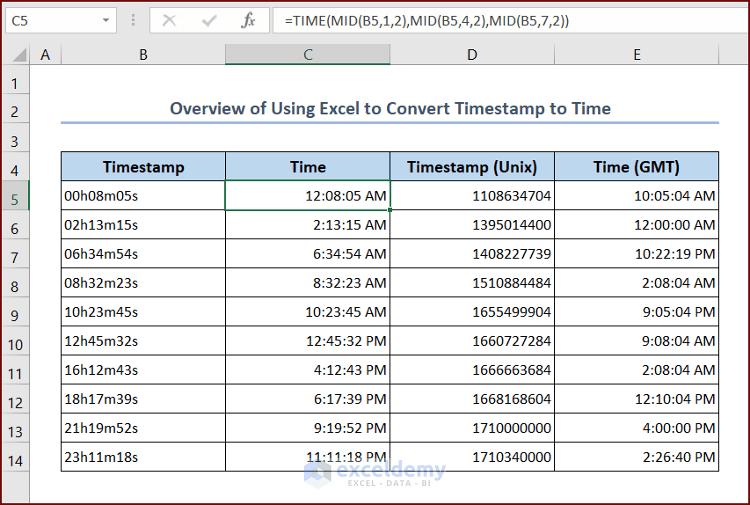The width and height of the screenshot is (750, 505).
Task: Select cell showing 12:45:32 PM
Action: click(308, 341)
